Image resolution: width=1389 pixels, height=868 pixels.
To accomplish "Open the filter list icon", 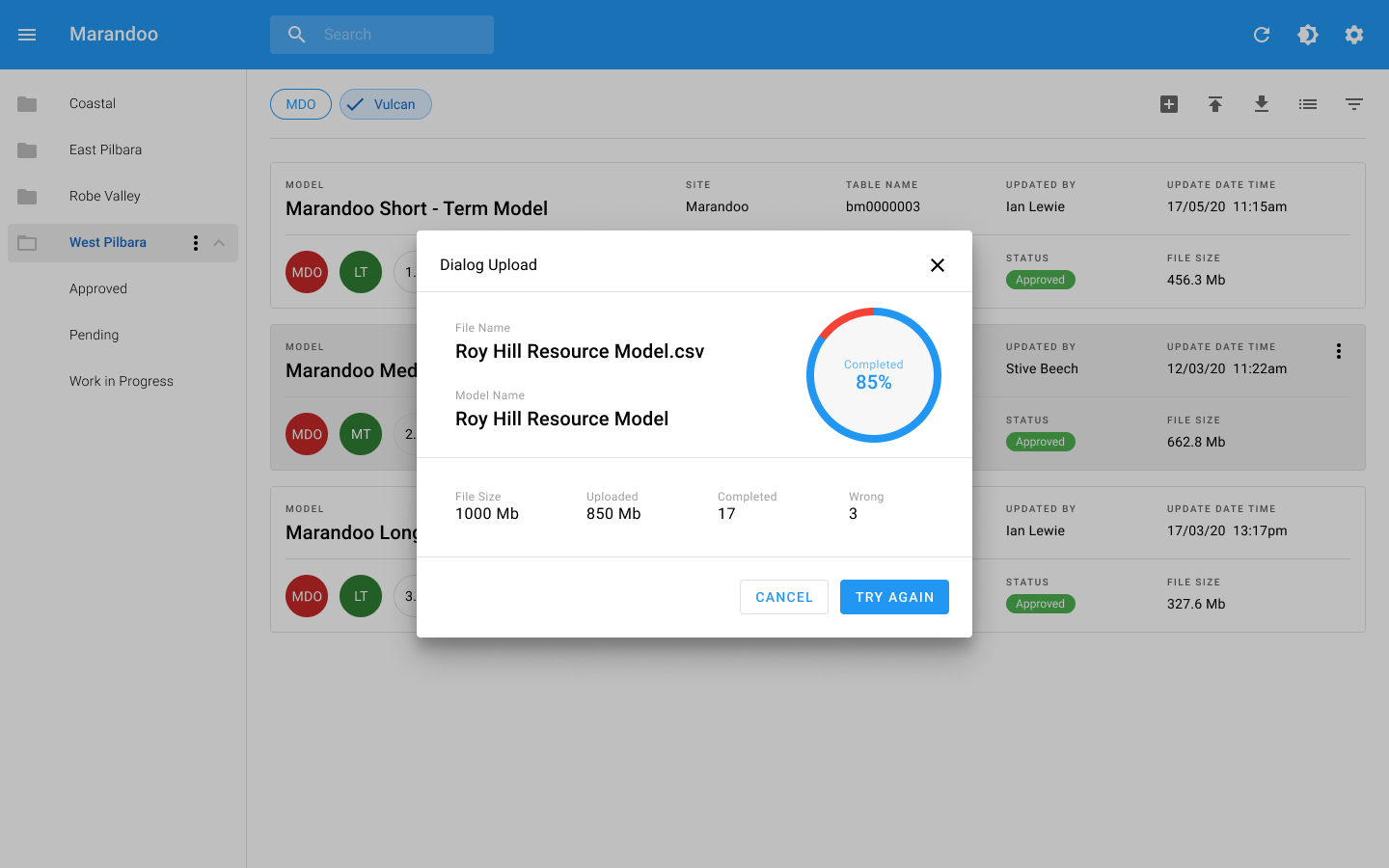I will tap(1354, 104).
